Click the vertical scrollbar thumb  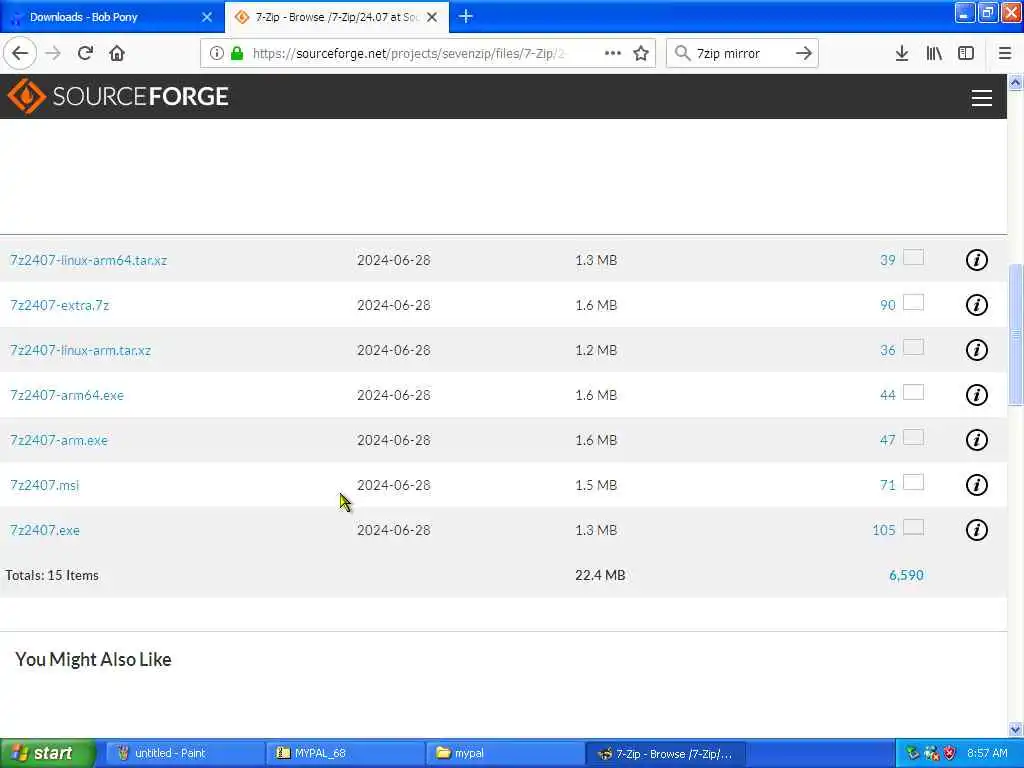pos(1015,334)
